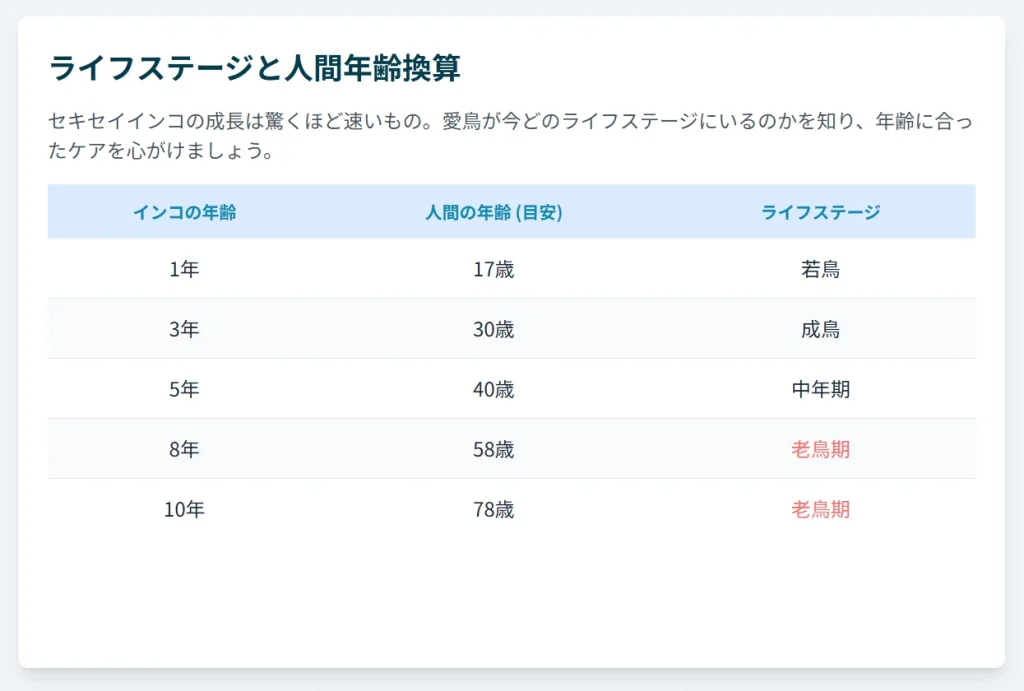Click the 若鳥 life stage cell
Viewport: 1024px width, 691px height.
click(820, 269)
